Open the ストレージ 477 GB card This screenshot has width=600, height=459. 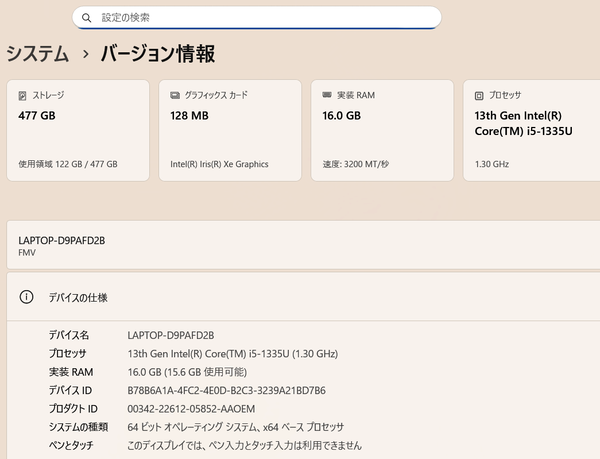78,130
